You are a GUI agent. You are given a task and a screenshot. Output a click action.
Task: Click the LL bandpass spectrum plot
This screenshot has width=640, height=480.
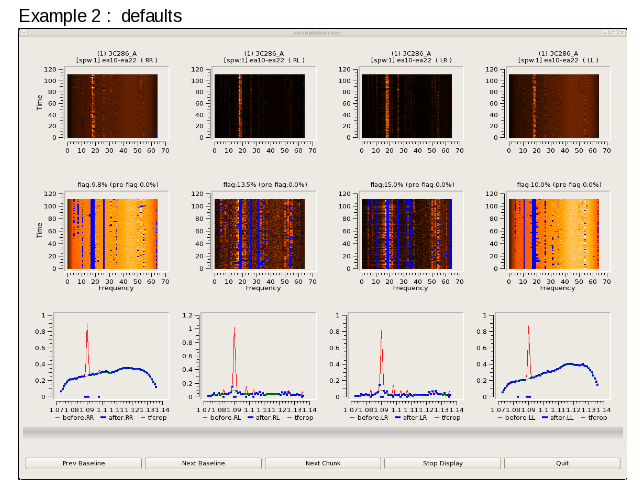click(553, 356)
